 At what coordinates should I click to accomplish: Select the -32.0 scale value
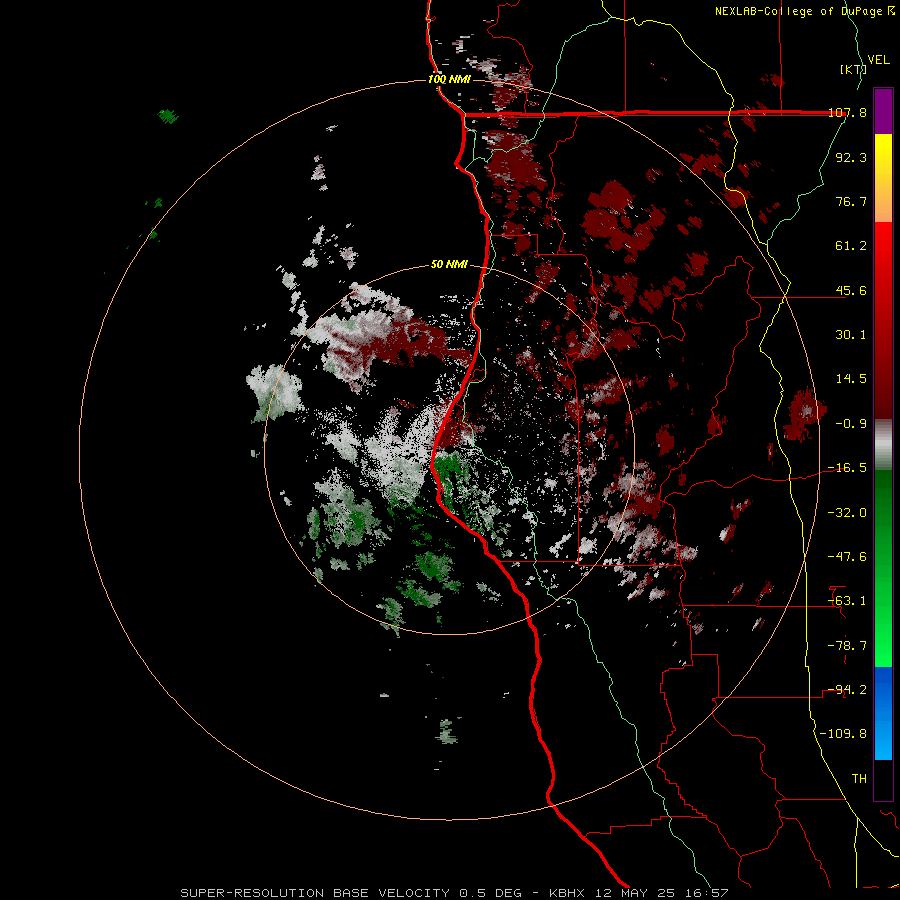847,513
